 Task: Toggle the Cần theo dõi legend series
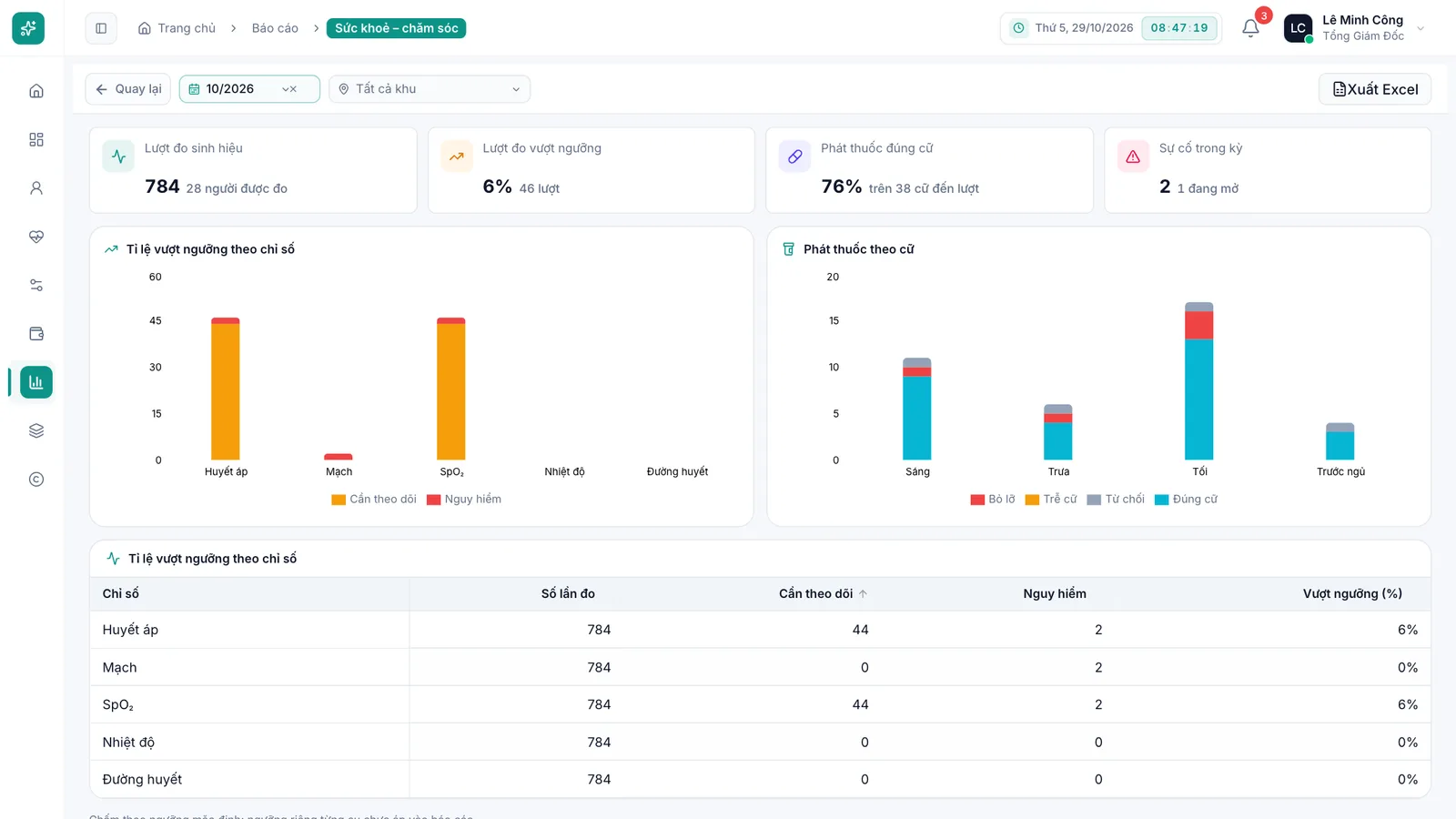(x=374, y=500)
